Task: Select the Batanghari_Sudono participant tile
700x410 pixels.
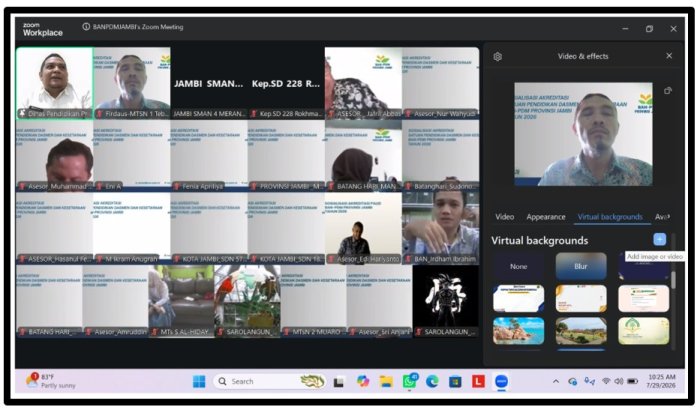Action: [441, 156]
